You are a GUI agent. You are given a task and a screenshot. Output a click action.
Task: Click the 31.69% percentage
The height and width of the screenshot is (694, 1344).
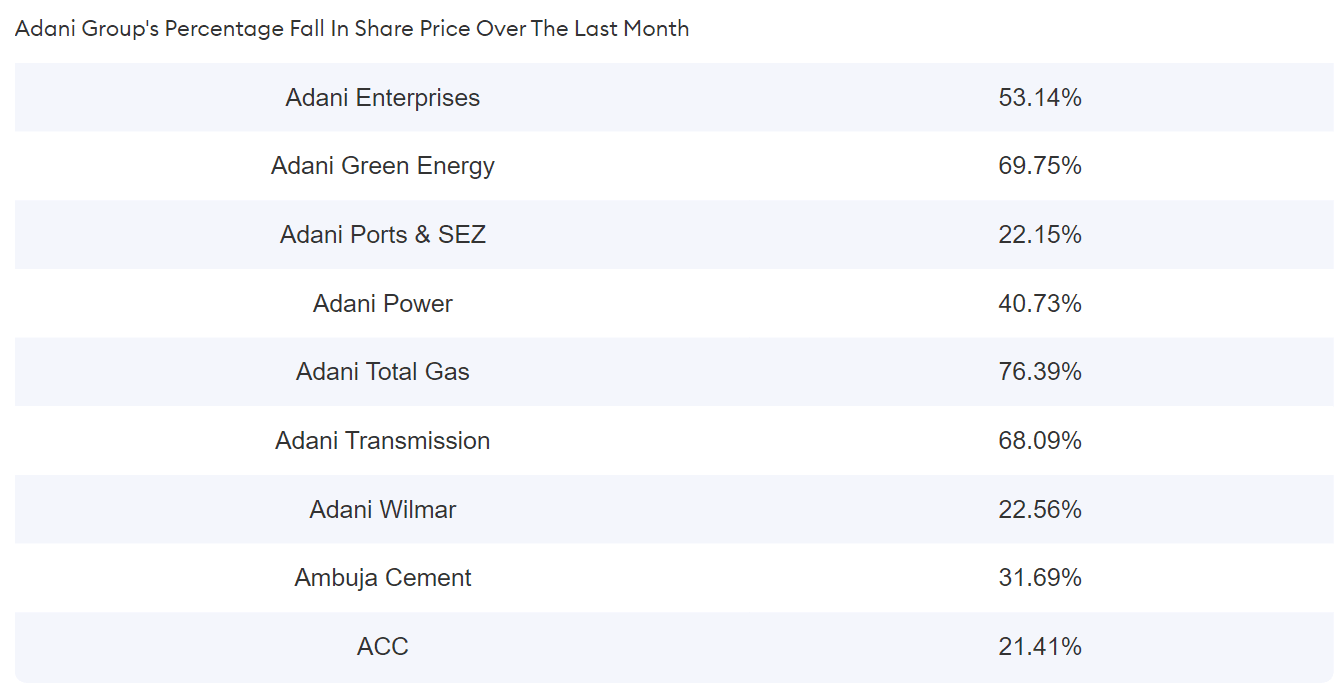1040,578
